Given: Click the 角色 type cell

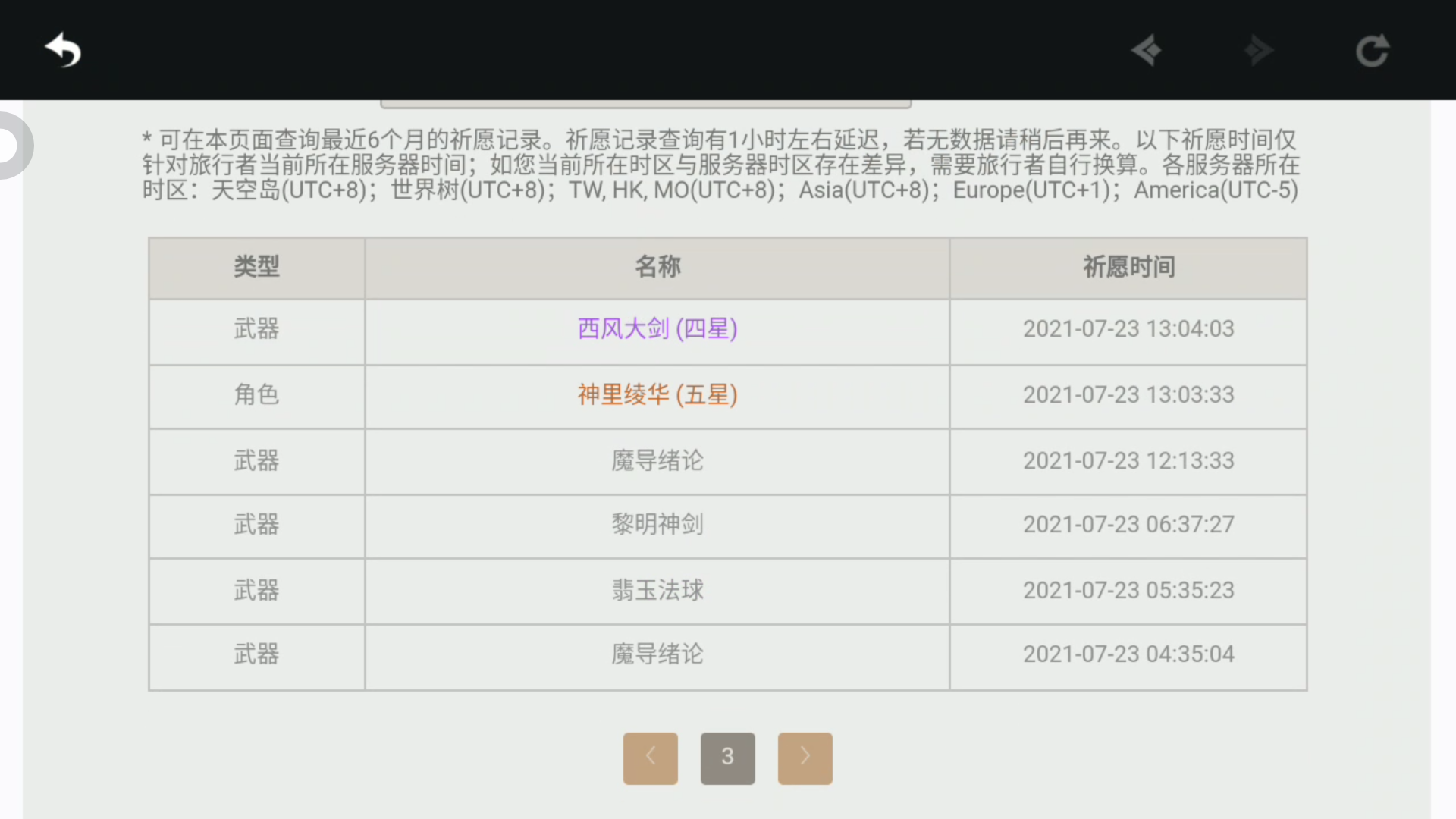Looking at the screenshot, I should (256, 395).
